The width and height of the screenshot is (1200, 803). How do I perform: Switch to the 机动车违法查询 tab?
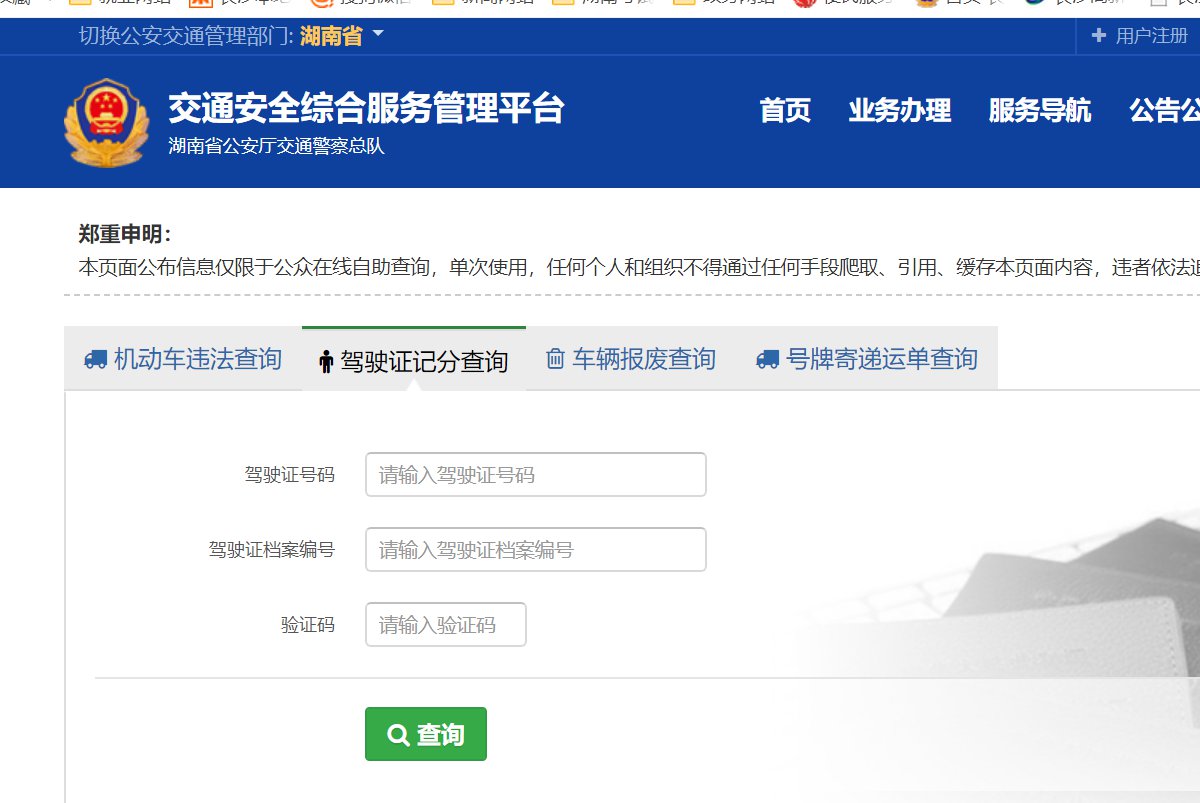coord(197,359)
